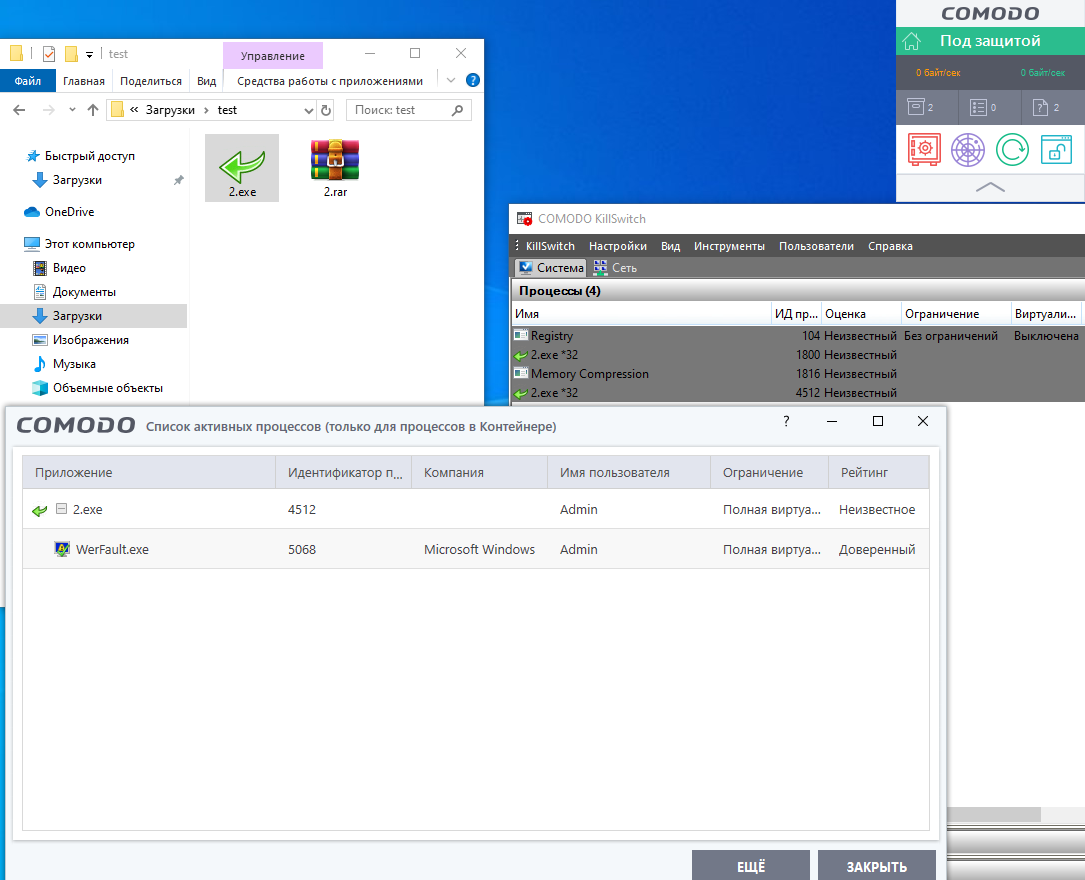Screen dimensions: 1085x880
Task: Collapse the COMODO widget with chevron up
Action: click(x=990, y=187)
